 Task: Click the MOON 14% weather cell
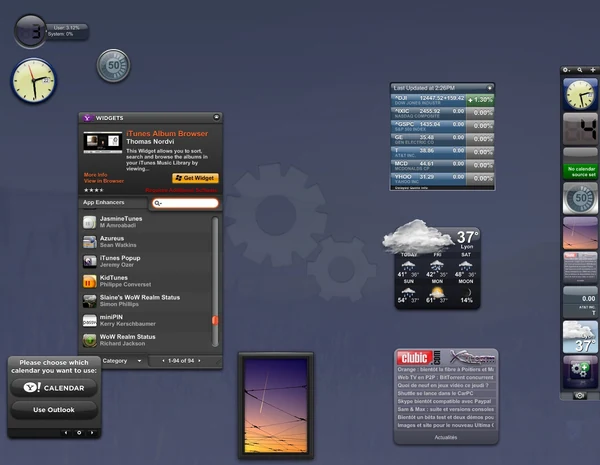click(x=466, y=292)
